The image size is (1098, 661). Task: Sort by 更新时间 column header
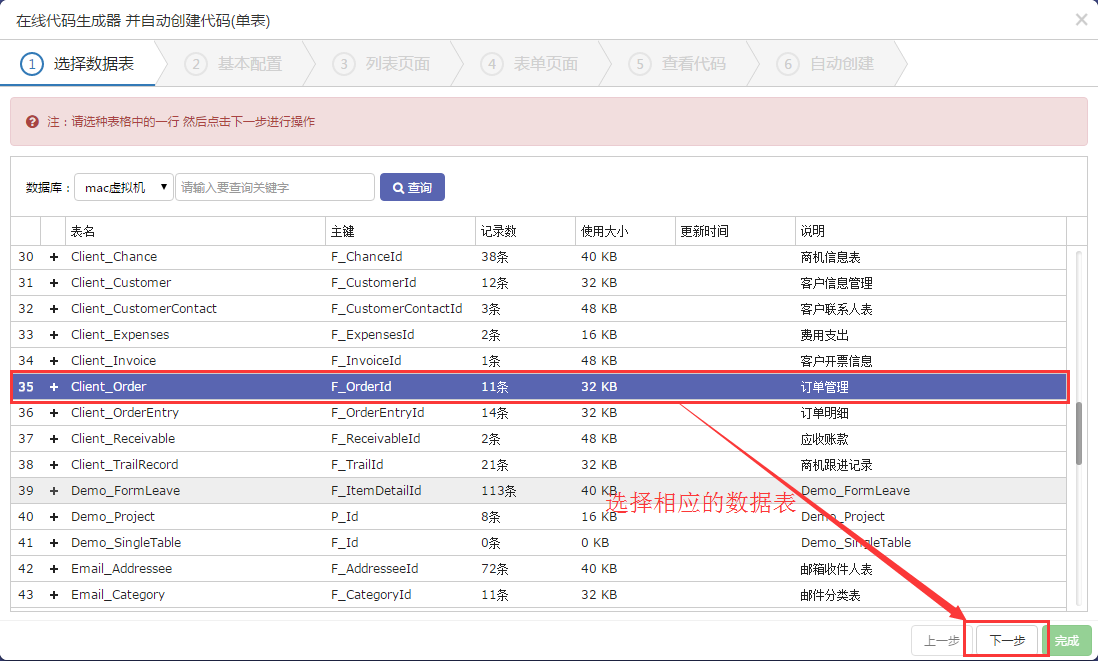735,231
